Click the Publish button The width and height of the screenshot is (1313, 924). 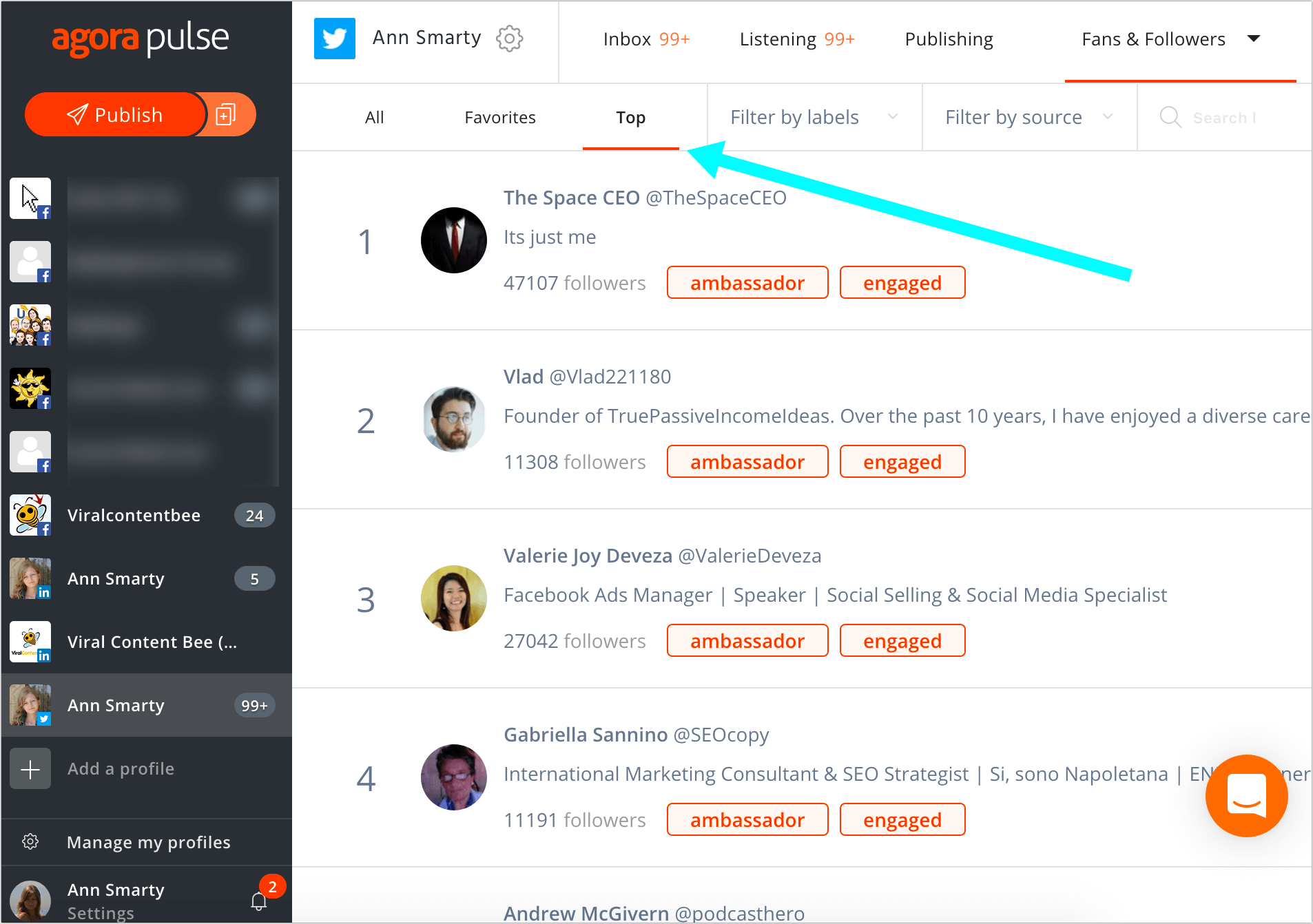click(115, 114)
